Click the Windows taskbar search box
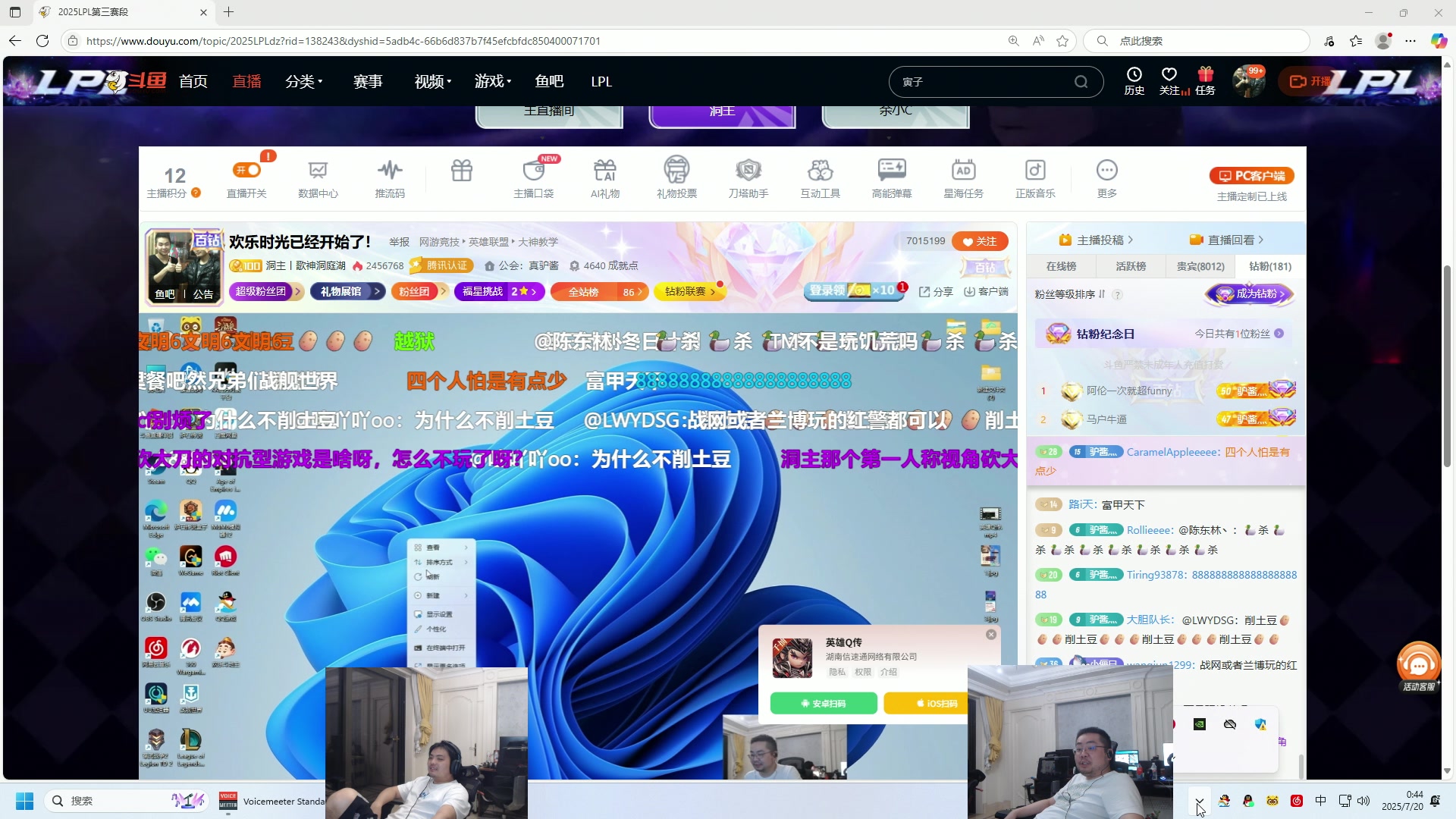The height and width of the screenshot is (819, 1456). pos(127,801)
